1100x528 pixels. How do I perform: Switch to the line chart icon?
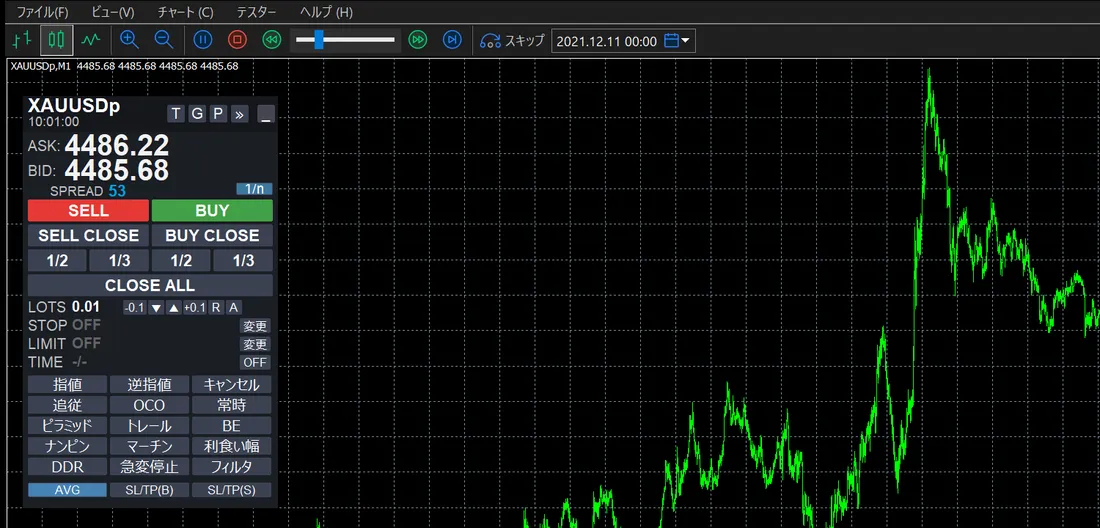point(90,40)
